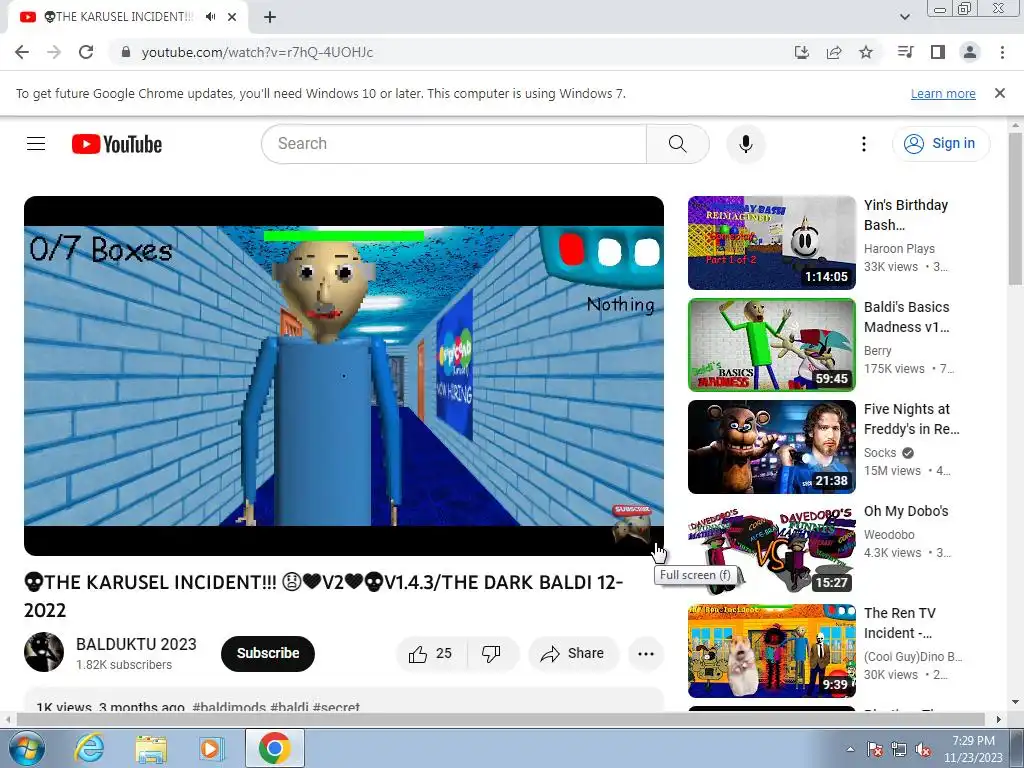Viewport: 1024px width, 768px height.
Task: Click the page vertical scrollbar thumb
Action: tap(1015, 208)
